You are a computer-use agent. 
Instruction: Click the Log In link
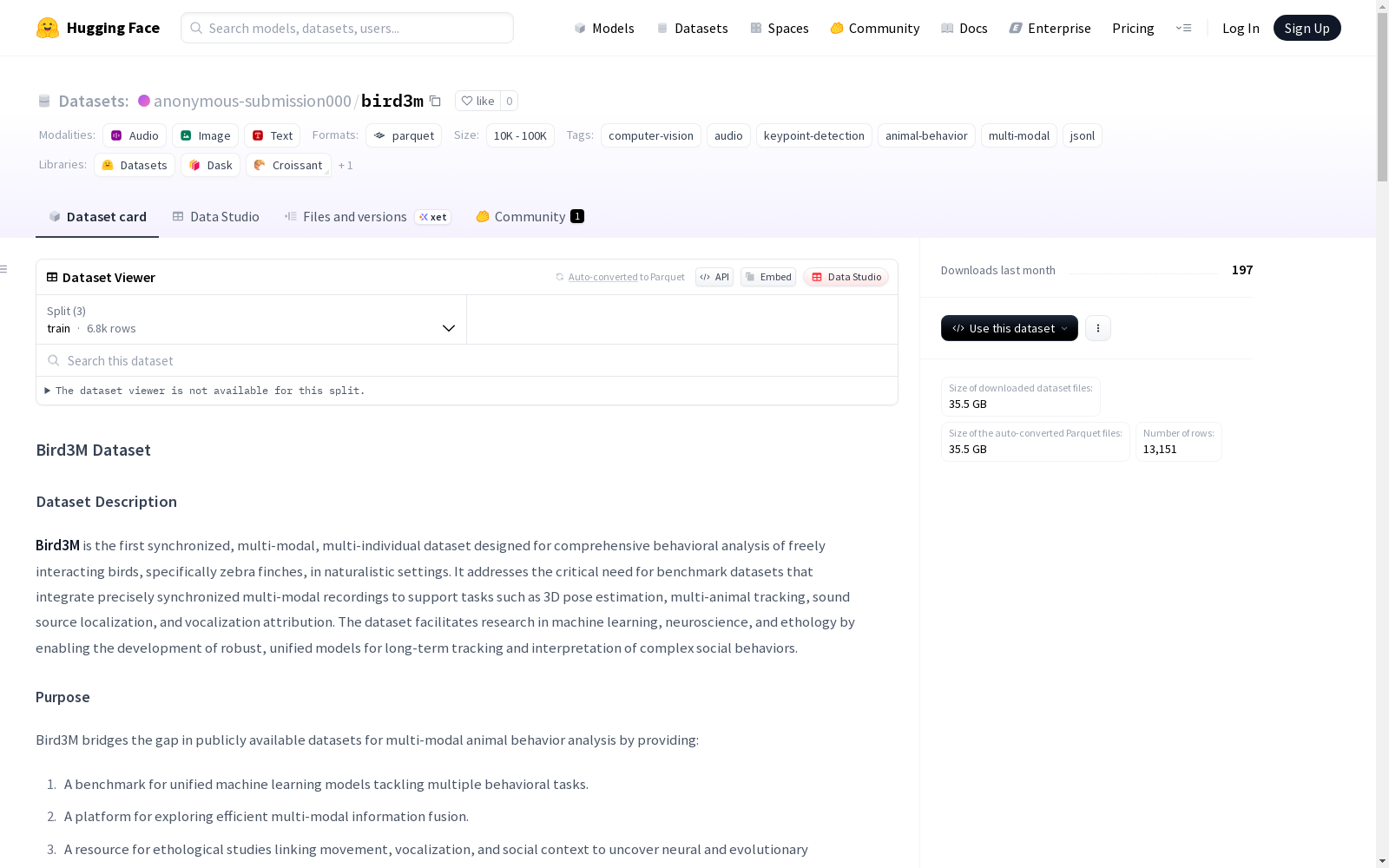[x=1241, y=28]
